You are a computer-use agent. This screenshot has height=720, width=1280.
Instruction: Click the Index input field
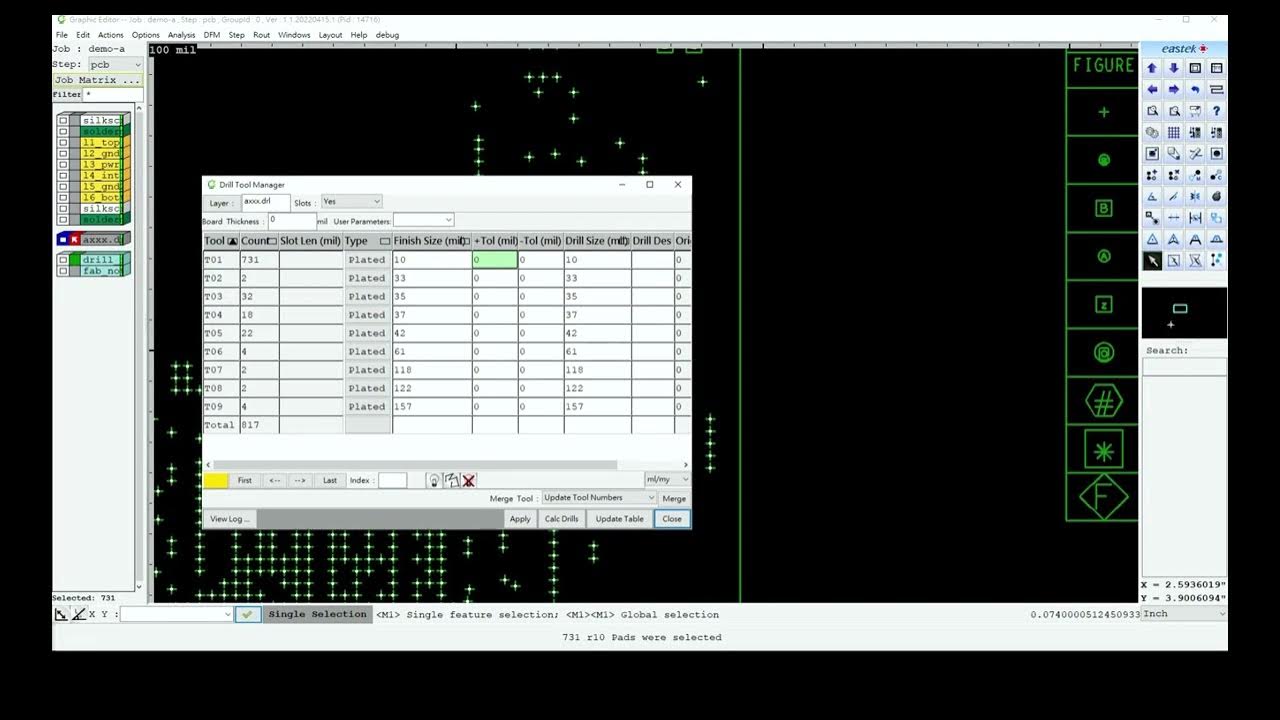392,480
